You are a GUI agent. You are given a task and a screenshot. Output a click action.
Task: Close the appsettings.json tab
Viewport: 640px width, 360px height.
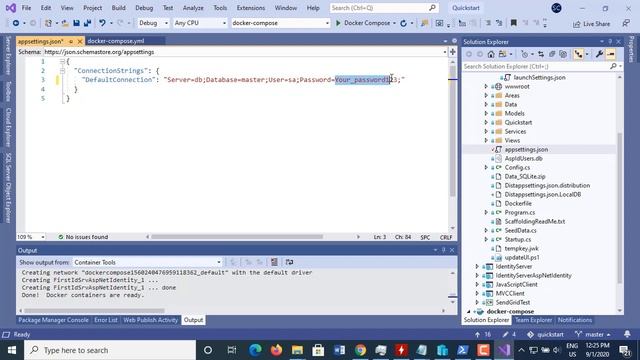80,41
